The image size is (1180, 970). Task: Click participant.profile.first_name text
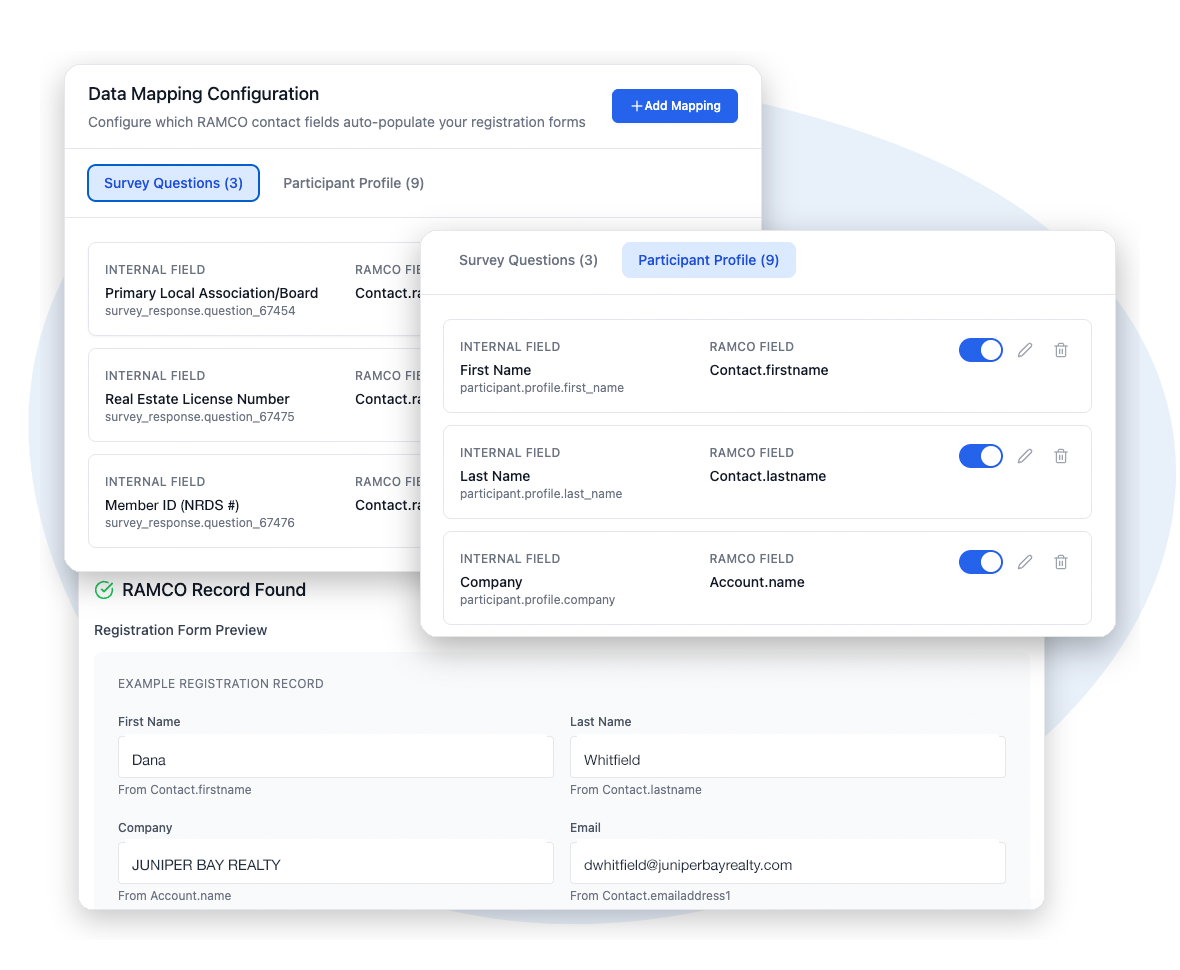point(542,388)
